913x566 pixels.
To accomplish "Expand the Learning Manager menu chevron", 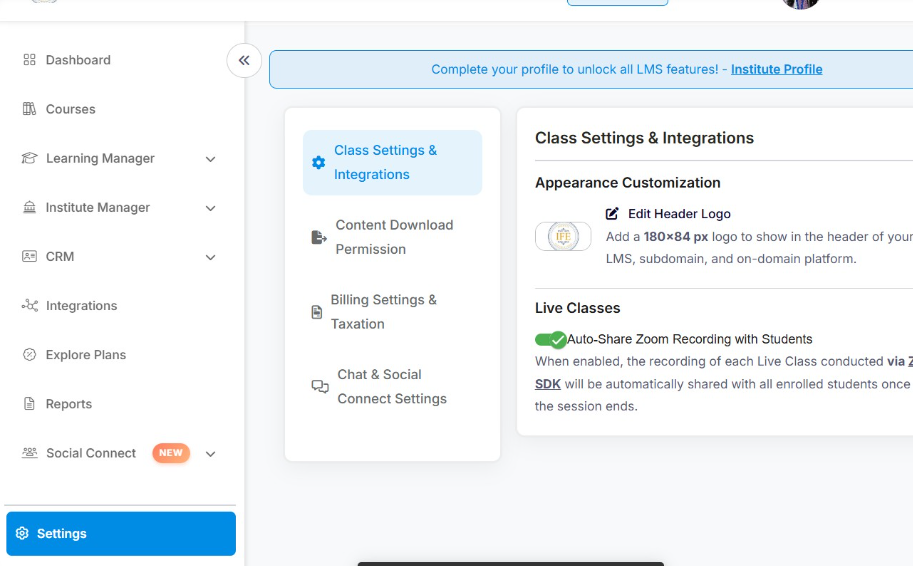I will (210, 159).
